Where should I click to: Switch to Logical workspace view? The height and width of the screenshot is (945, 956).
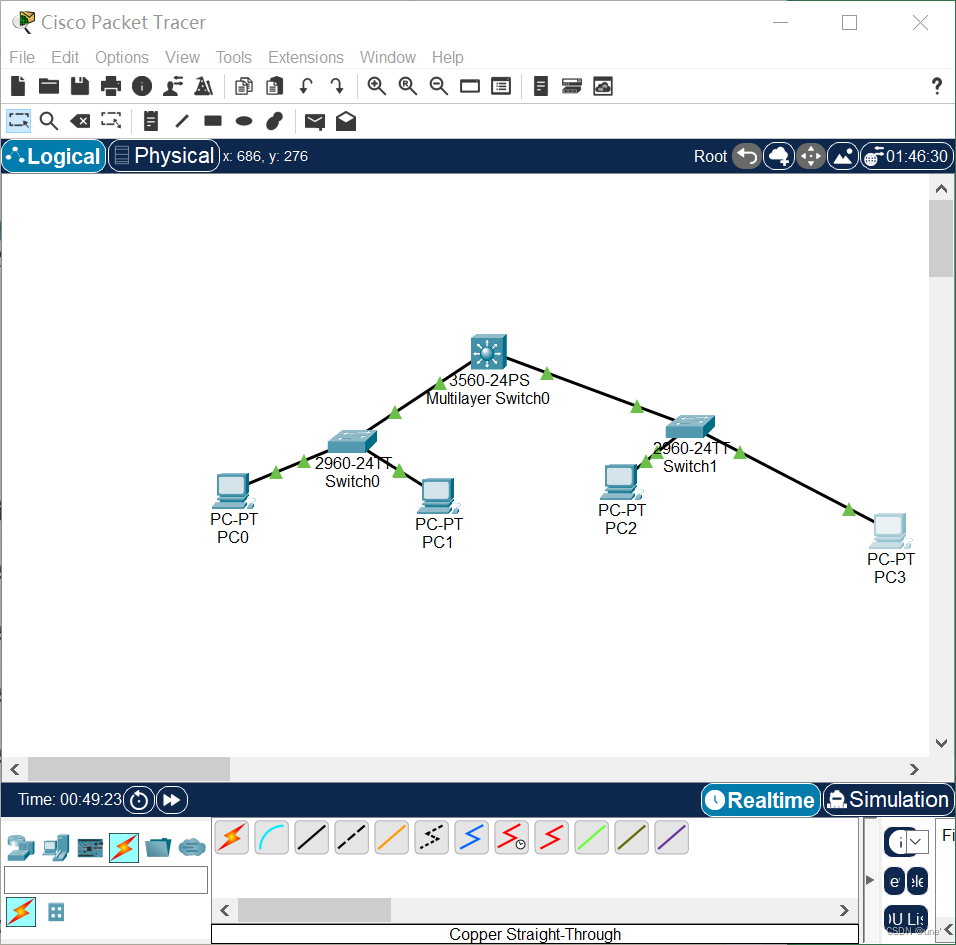54,156
